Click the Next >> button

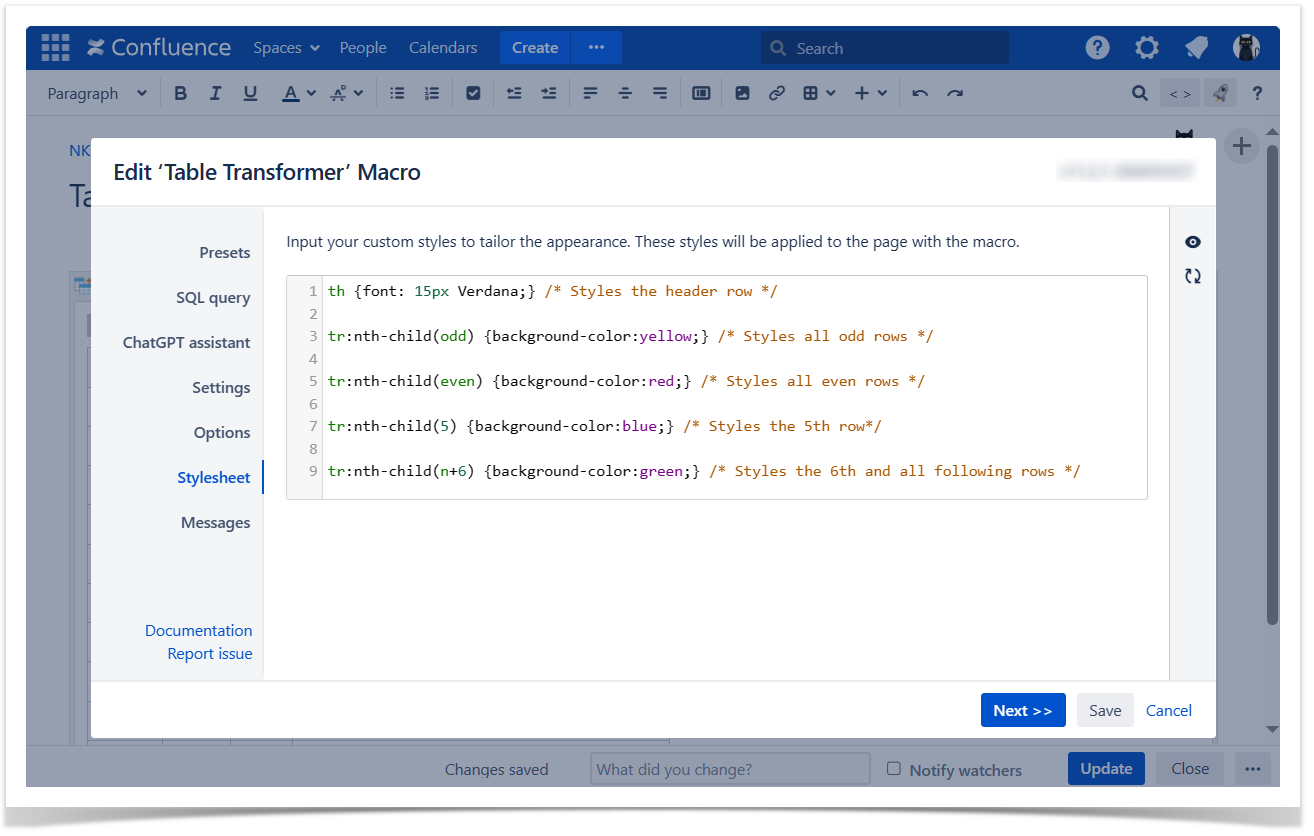[1022, 710]
